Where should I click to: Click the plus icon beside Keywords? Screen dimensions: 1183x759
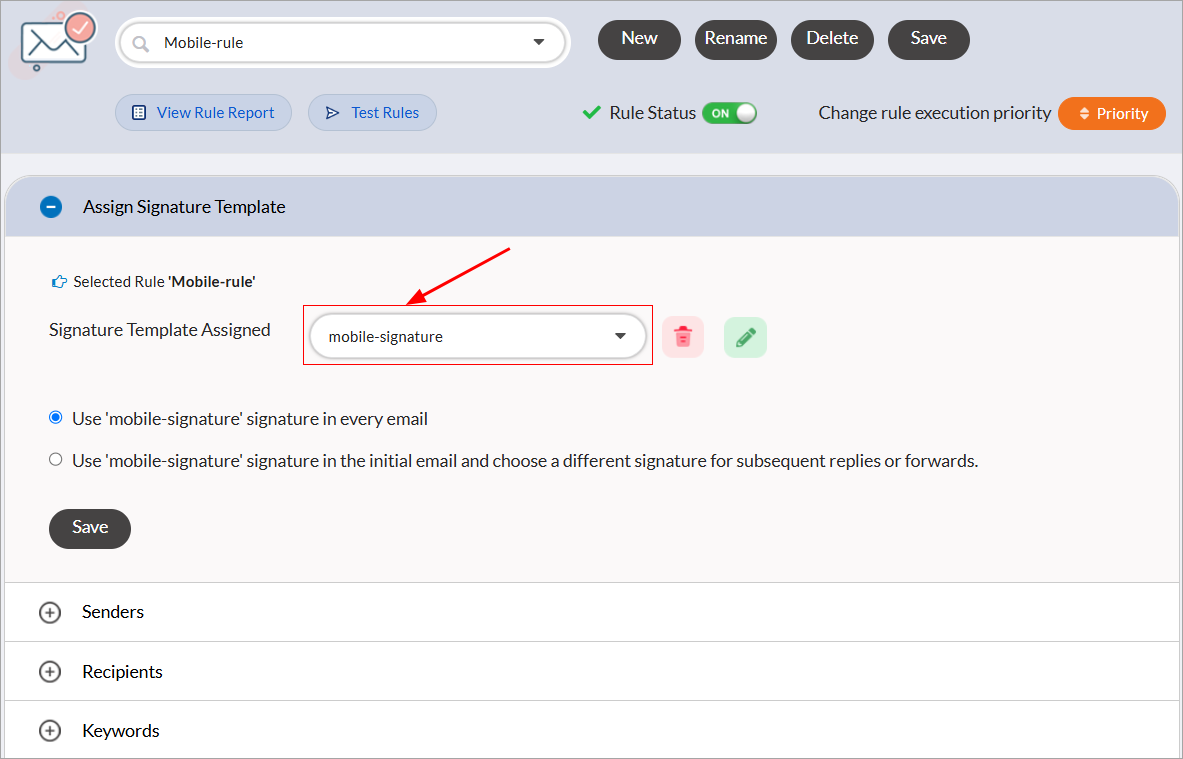50,731
